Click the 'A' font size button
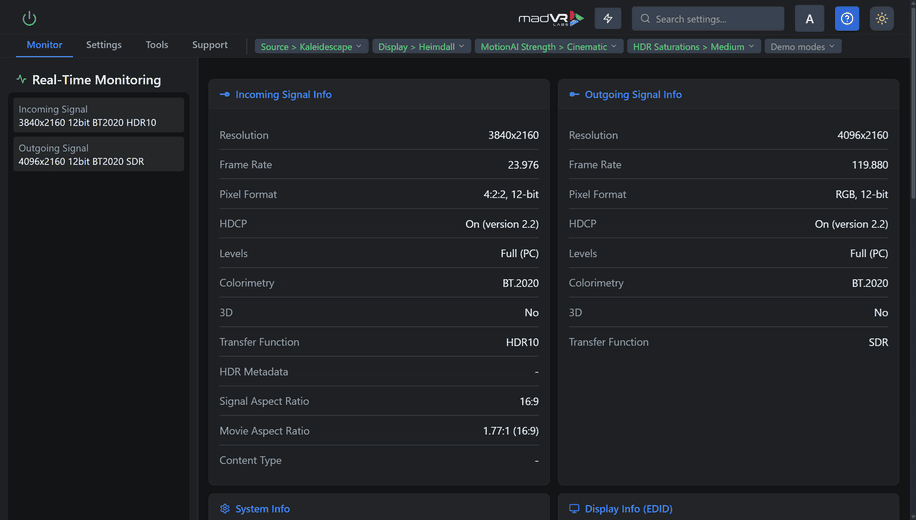This screenshot has width=916, height=520. point(809,18)
